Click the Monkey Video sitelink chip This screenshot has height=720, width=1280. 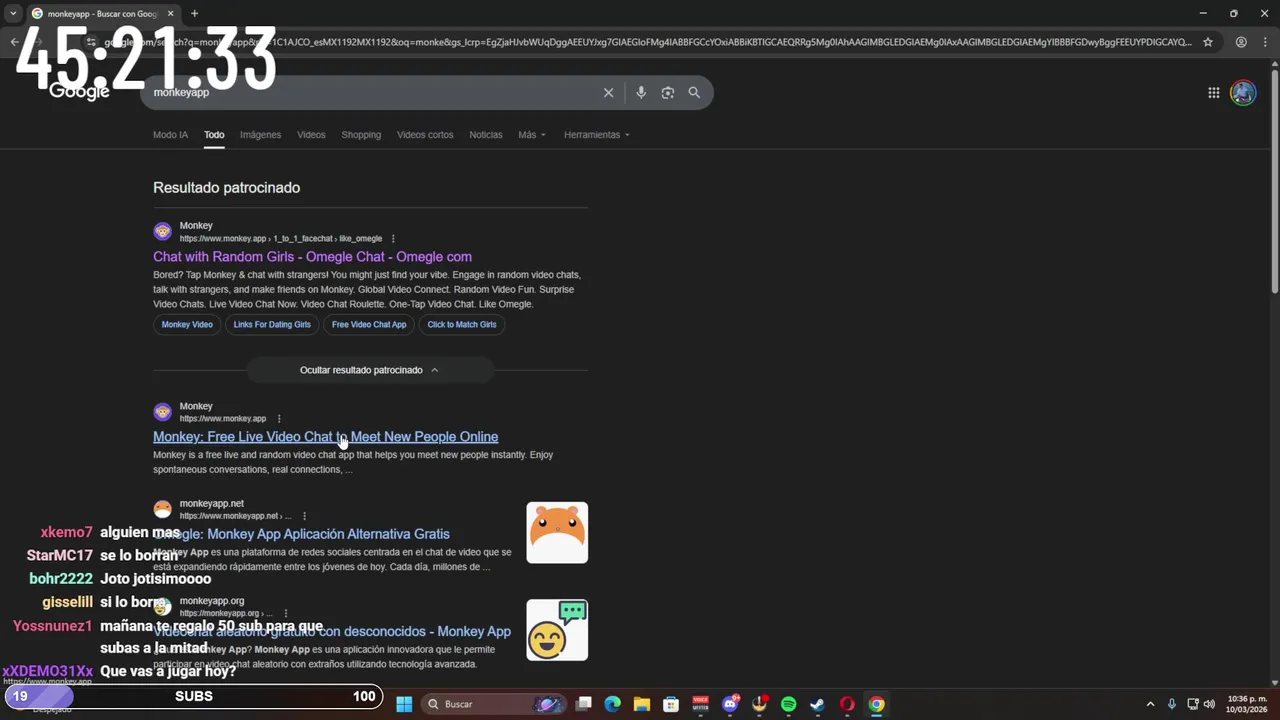[187, 324]
